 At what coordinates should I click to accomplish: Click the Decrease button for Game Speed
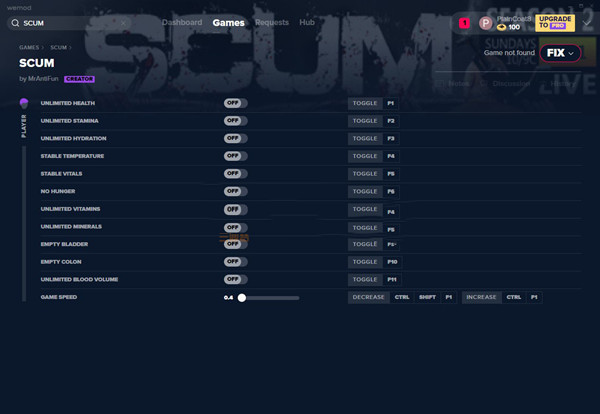tap(368, 297)
